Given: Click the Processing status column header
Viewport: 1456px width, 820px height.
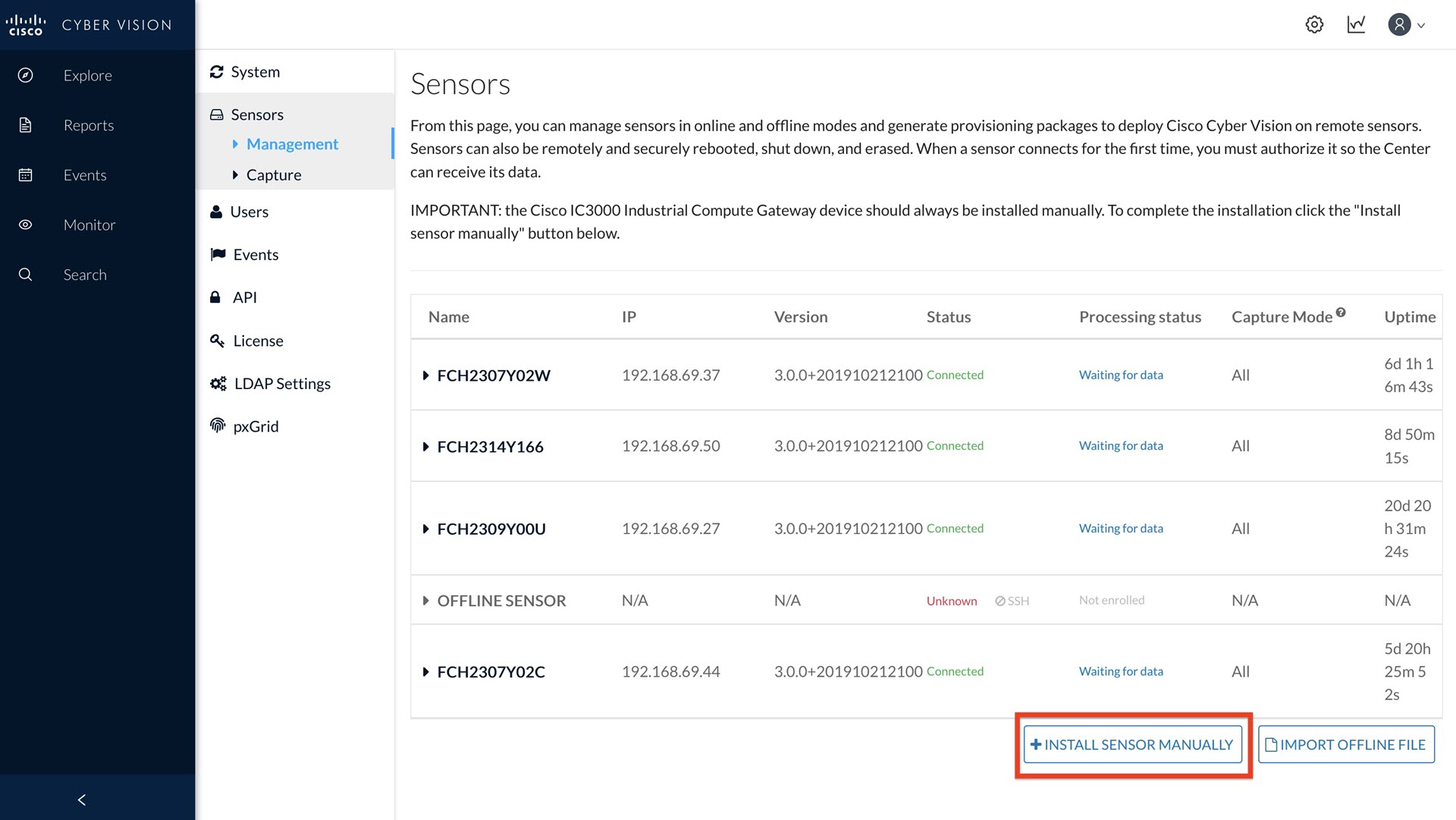Looking at the screenshot, I should point(1140,317).
